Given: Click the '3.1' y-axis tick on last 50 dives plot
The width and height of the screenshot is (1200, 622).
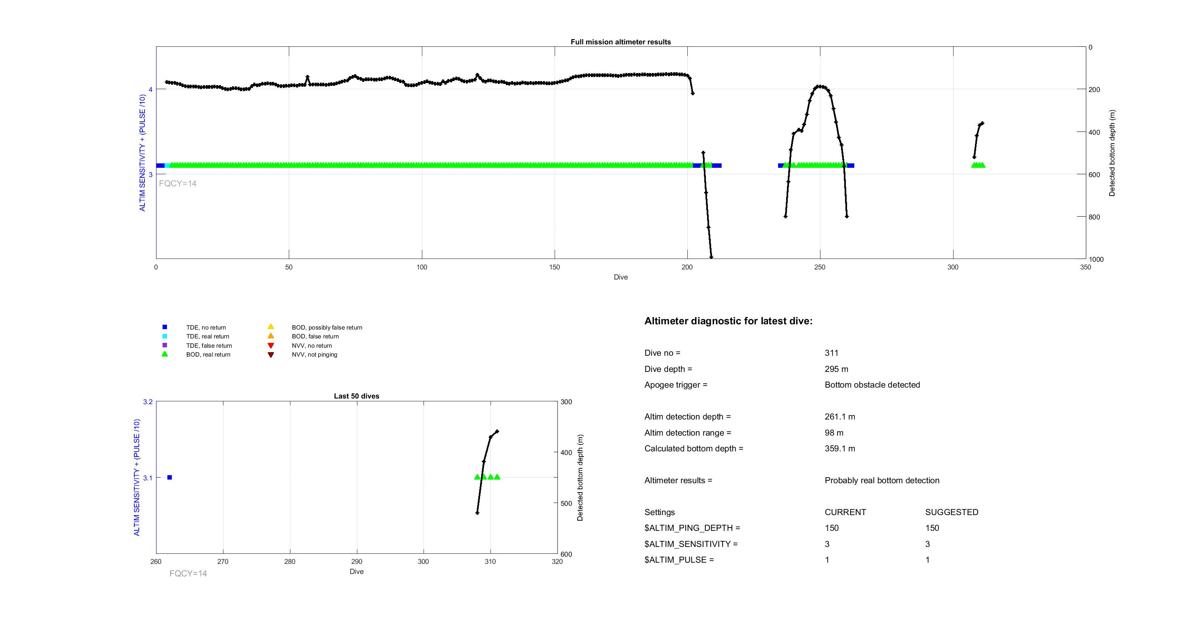Looking at the screenshot, I should [148, 478].
